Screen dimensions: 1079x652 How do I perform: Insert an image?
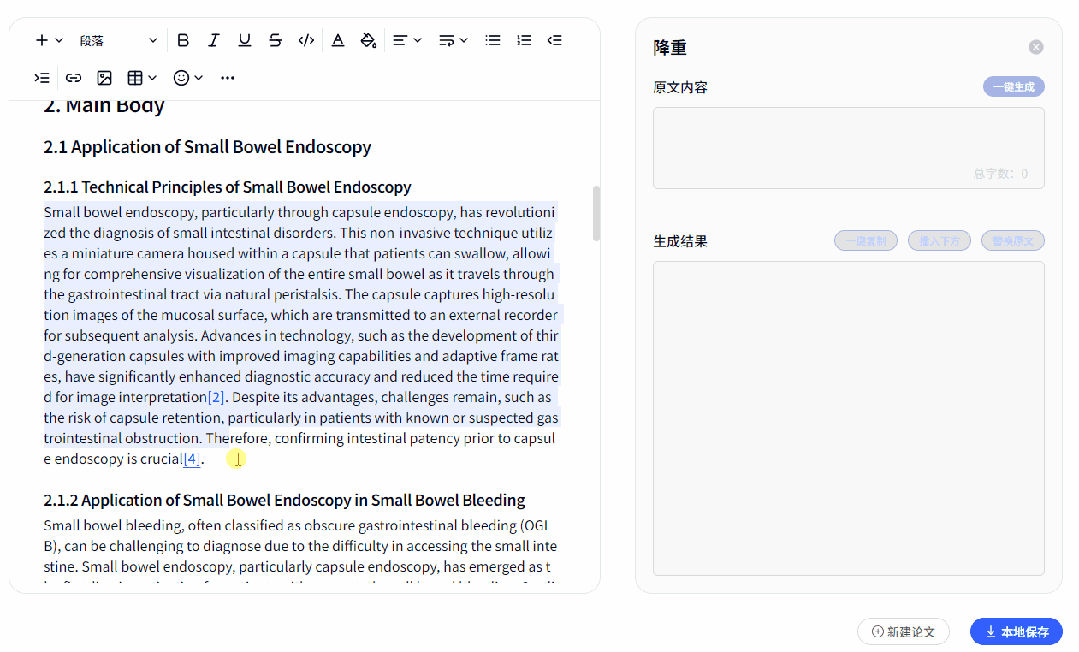104,77
